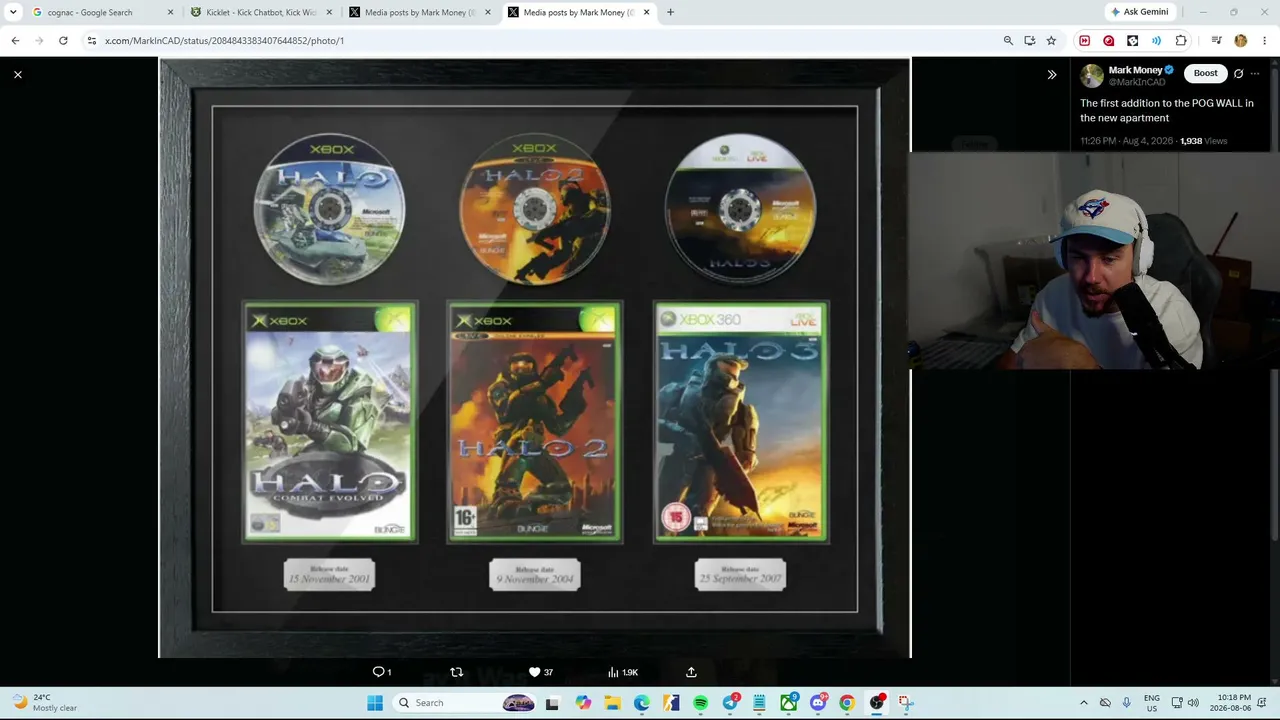Go back to the previous page
This screenshot has width=1280, height=720.
[15, 41]
